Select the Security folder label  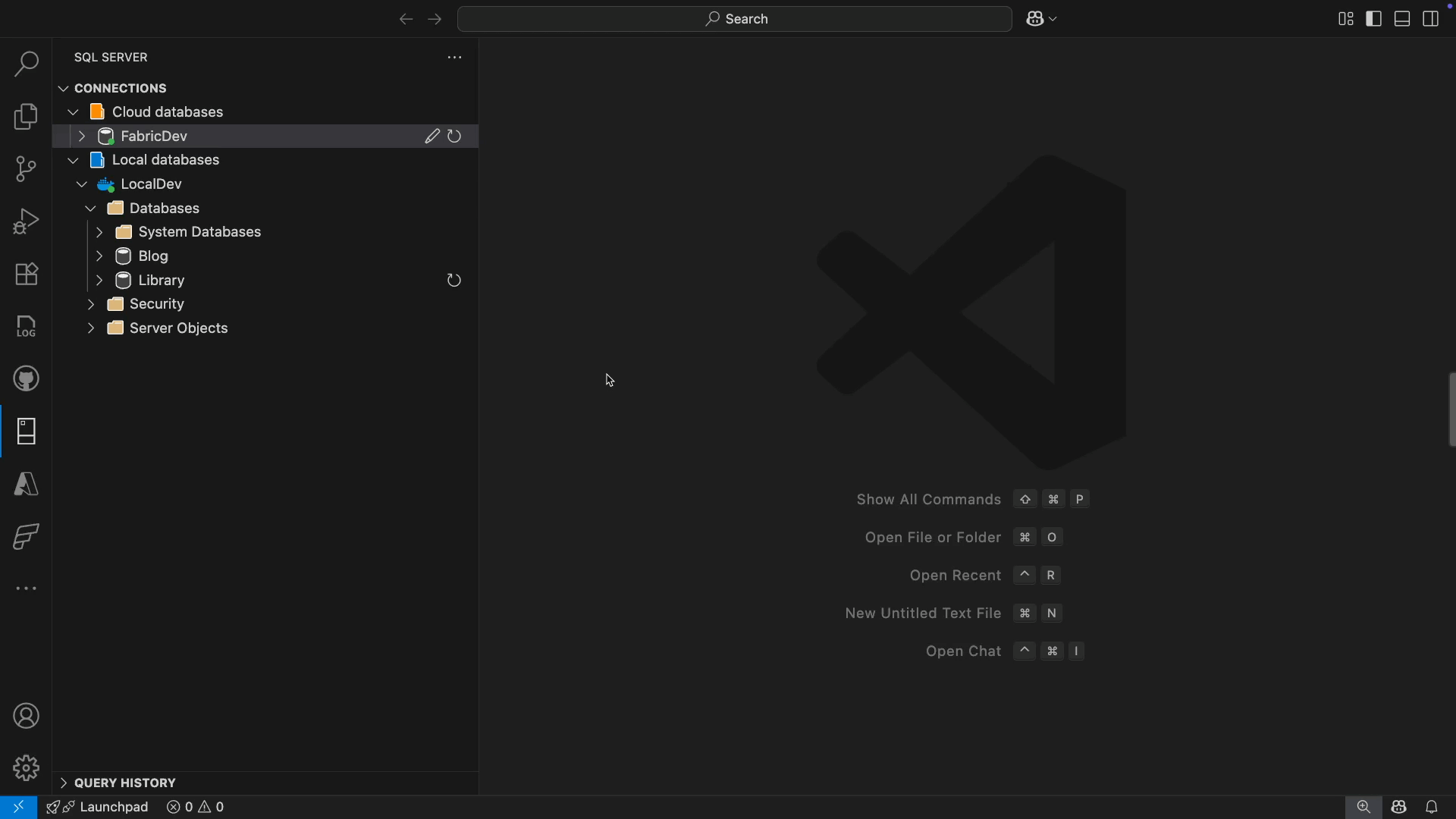tap(157, 304)
